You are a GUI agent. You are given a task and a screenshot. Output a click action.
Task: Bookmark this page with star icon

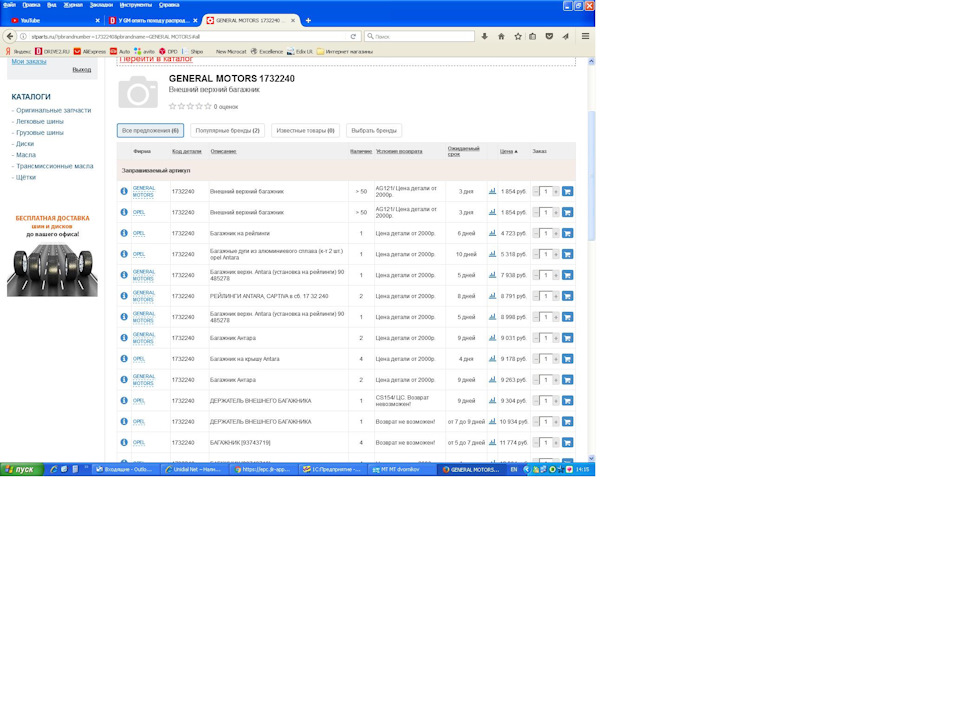(517, 36)
